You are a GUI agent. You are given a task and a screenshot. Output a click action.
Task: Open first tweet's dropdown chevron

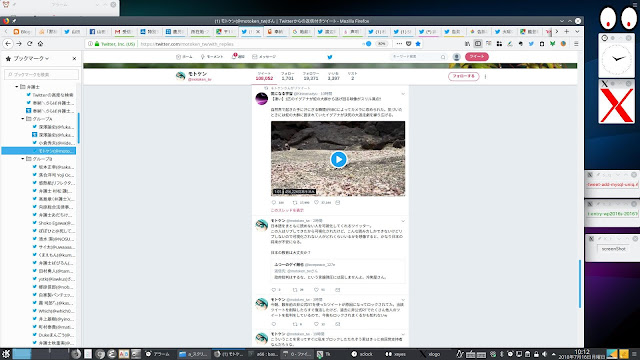[x=403, y=94]
